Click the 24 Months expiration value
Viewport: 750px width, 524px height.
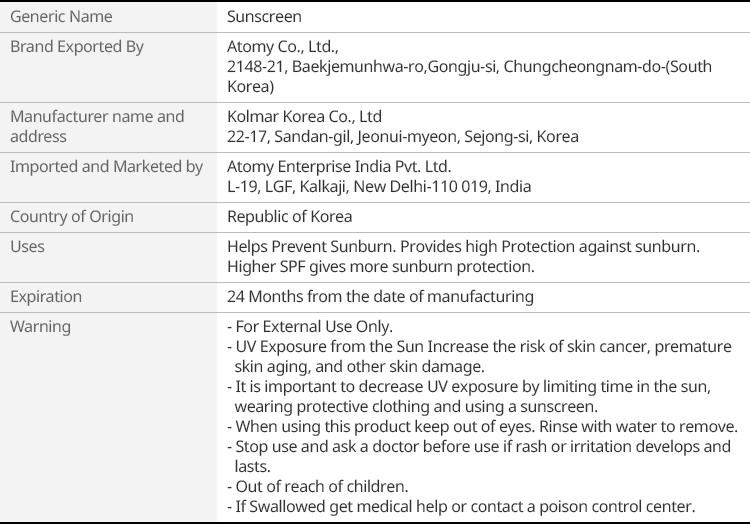(380, 296)
